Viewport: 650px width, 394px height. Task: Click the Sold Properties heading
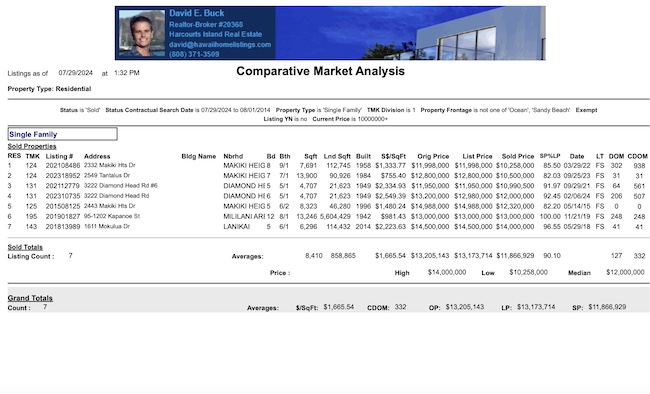(x=32, y=146)
